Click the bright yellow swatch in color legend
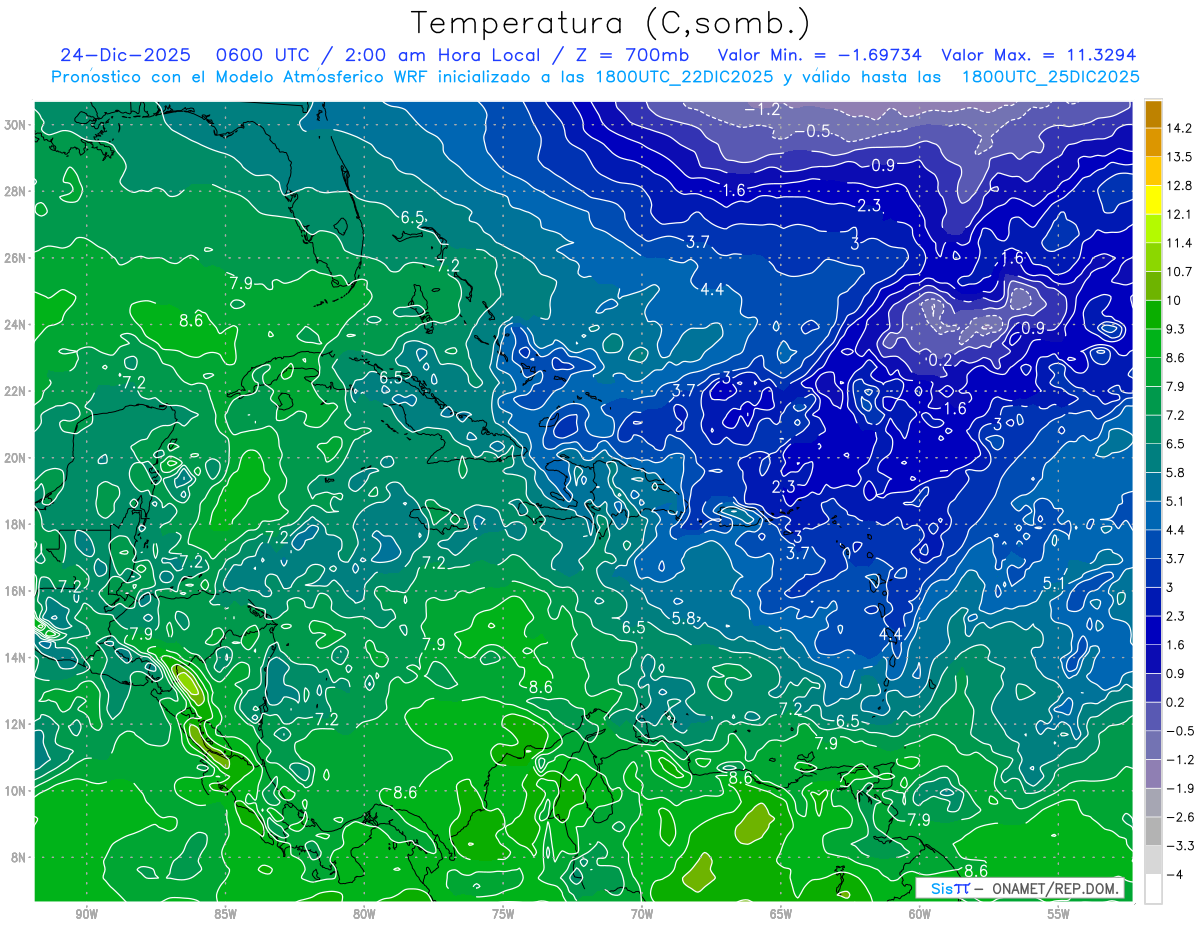The image size is (1200, 927). click(x=1153, y=200)
